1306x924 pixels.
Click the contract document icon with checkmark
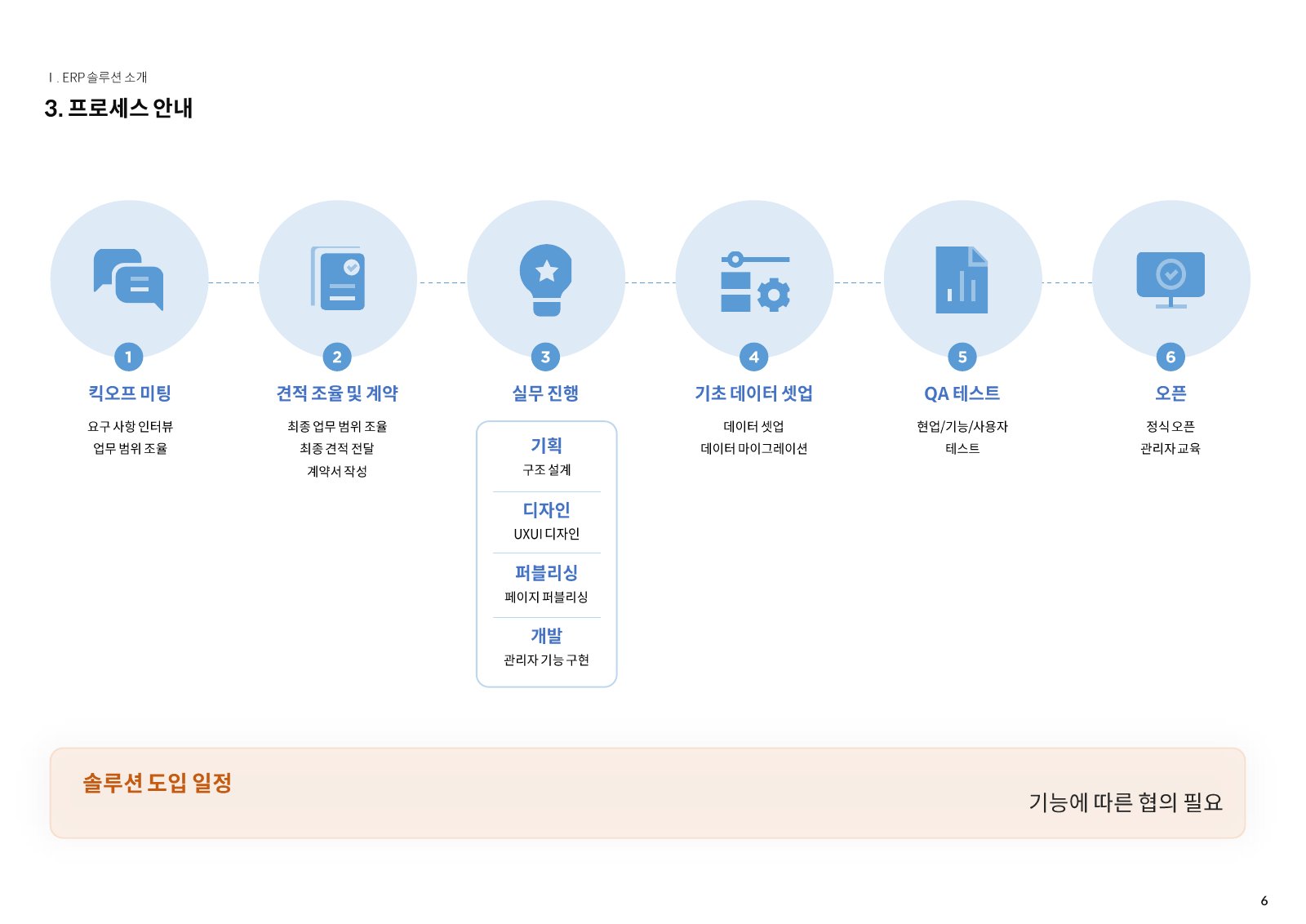[x=337, y=278]
